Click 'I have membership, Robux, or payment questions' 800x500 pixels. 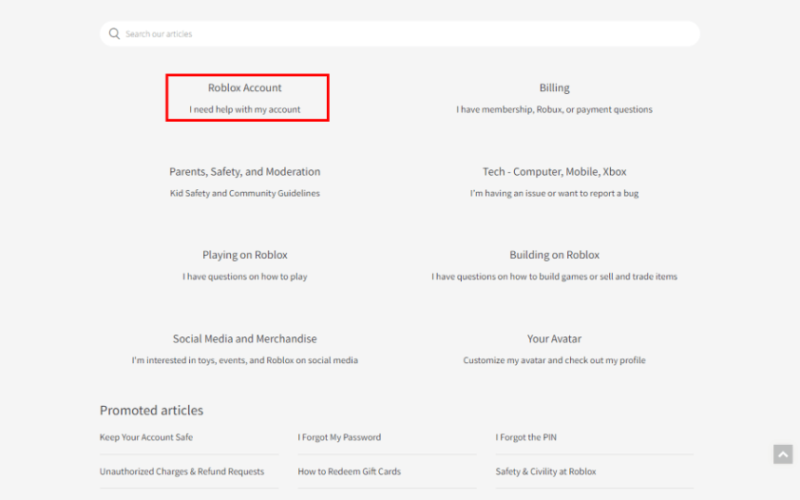pos(554,109)
